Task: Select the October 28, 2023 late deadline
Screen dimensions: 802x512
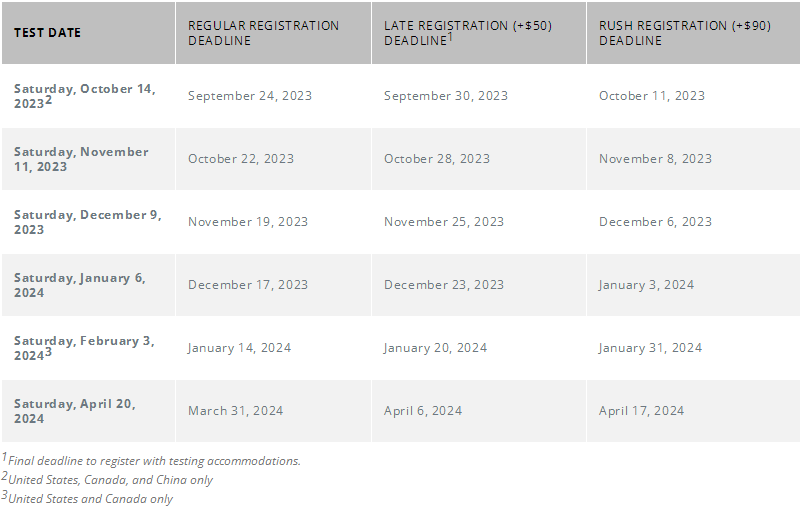Action: pyautogui.click(x=437, y=159)
